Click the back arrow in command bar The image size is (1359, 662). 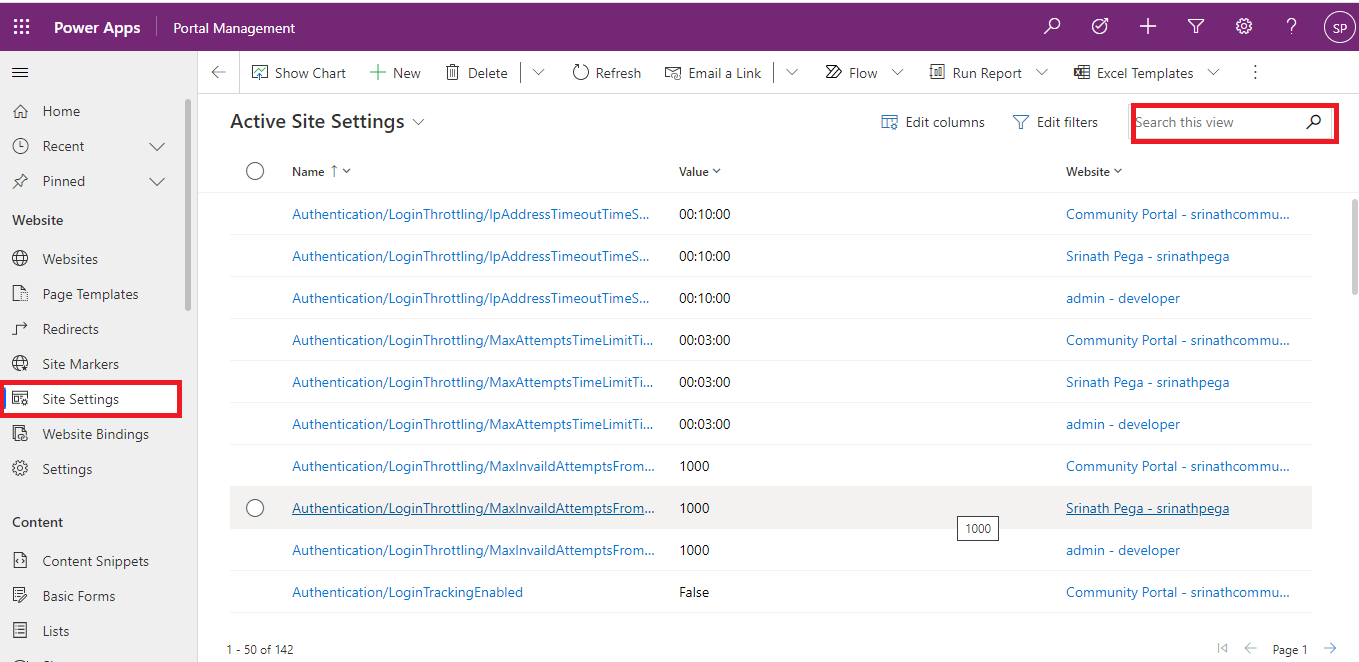219,73
